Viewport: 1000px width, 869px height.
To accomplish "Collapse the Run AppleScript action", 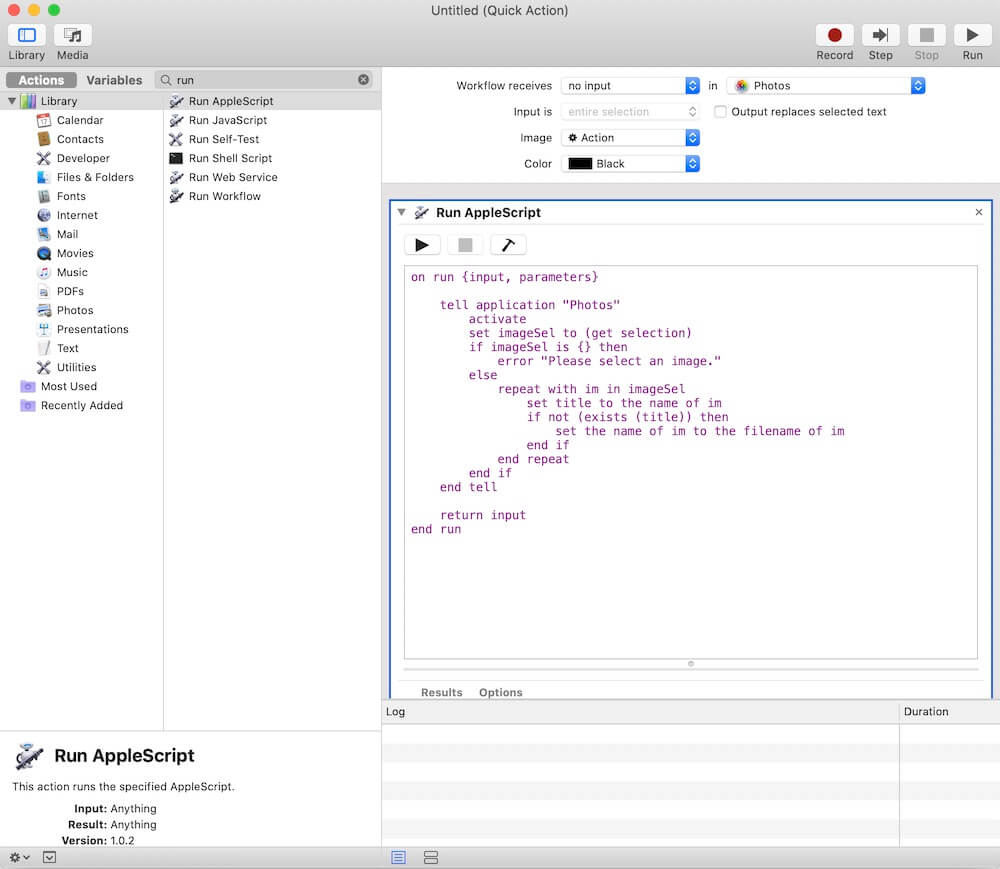I will (401, 212).
